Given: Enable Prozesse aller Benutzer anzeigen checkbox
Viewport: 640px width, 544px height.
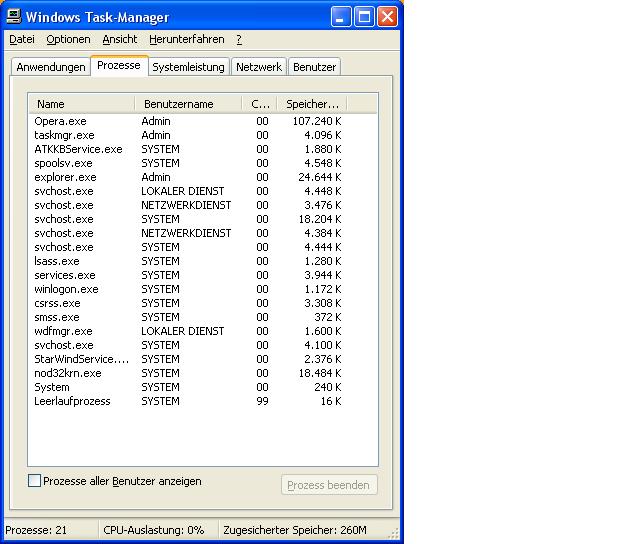Looking at the screenshot, I should click(x=35, y=481).
